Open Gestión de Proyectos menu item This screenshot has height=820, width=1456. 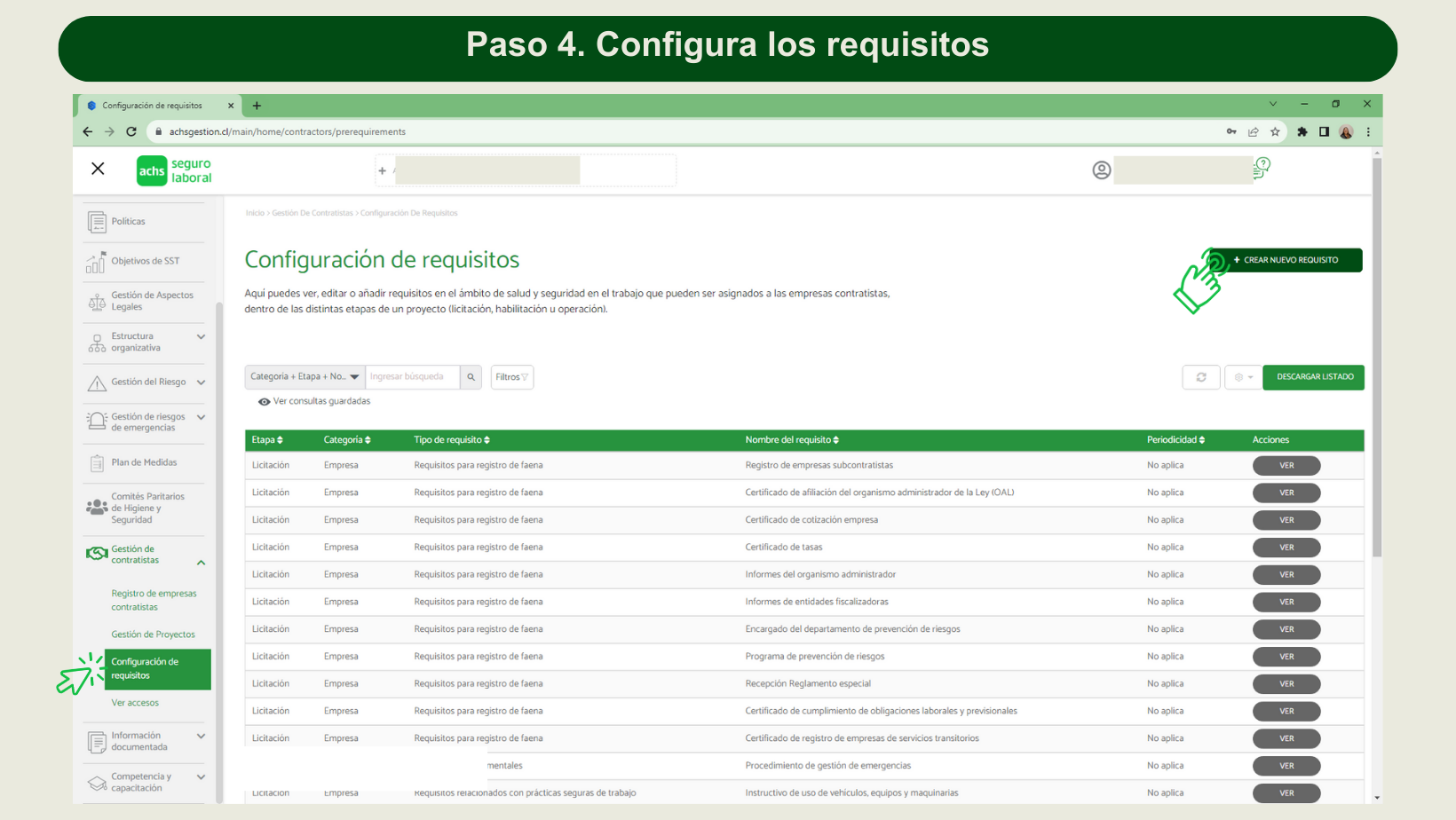tap(153, 635)
